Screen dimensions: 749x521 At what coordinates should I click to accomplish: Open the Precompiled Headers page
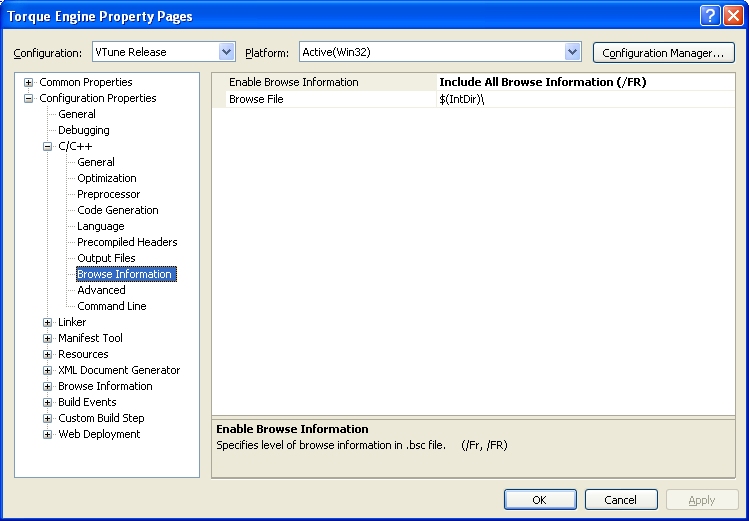[x=127, y=242]
